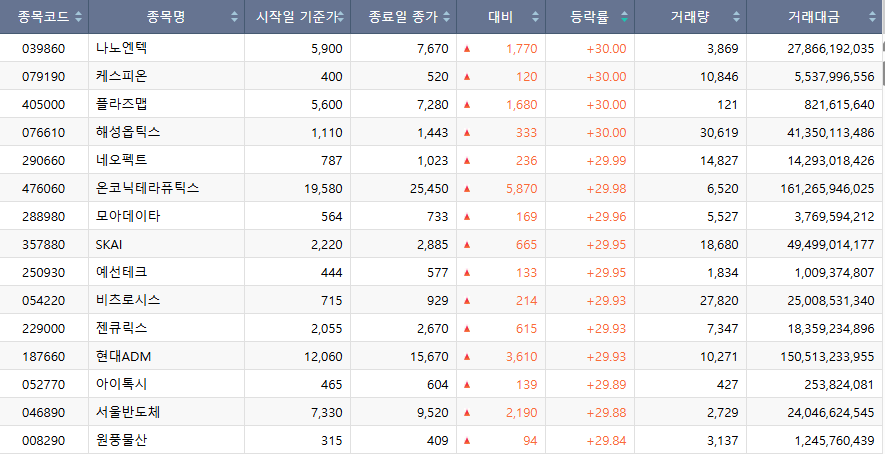
Task: Click stock code 250930
Action: coord(43,273)
